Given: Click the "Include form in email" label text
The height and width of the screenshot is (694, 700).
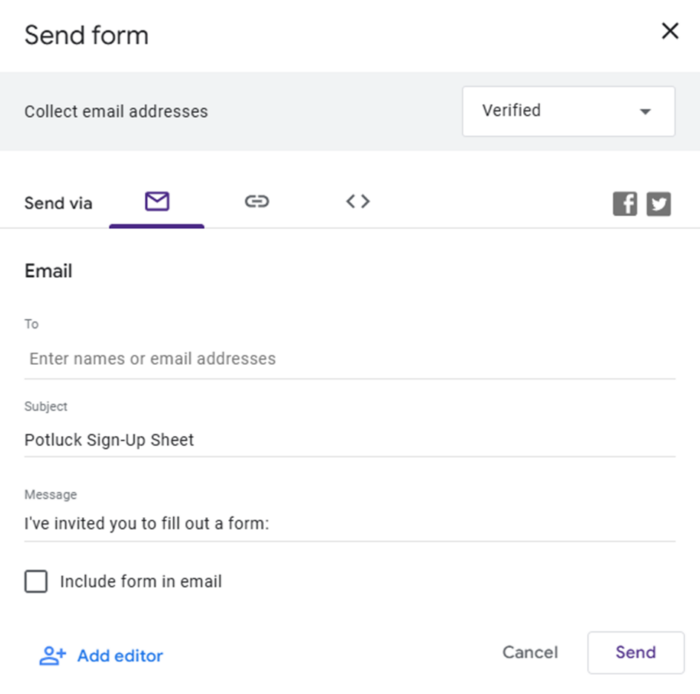Looking at the screenshot, I should tap(141, 582).
